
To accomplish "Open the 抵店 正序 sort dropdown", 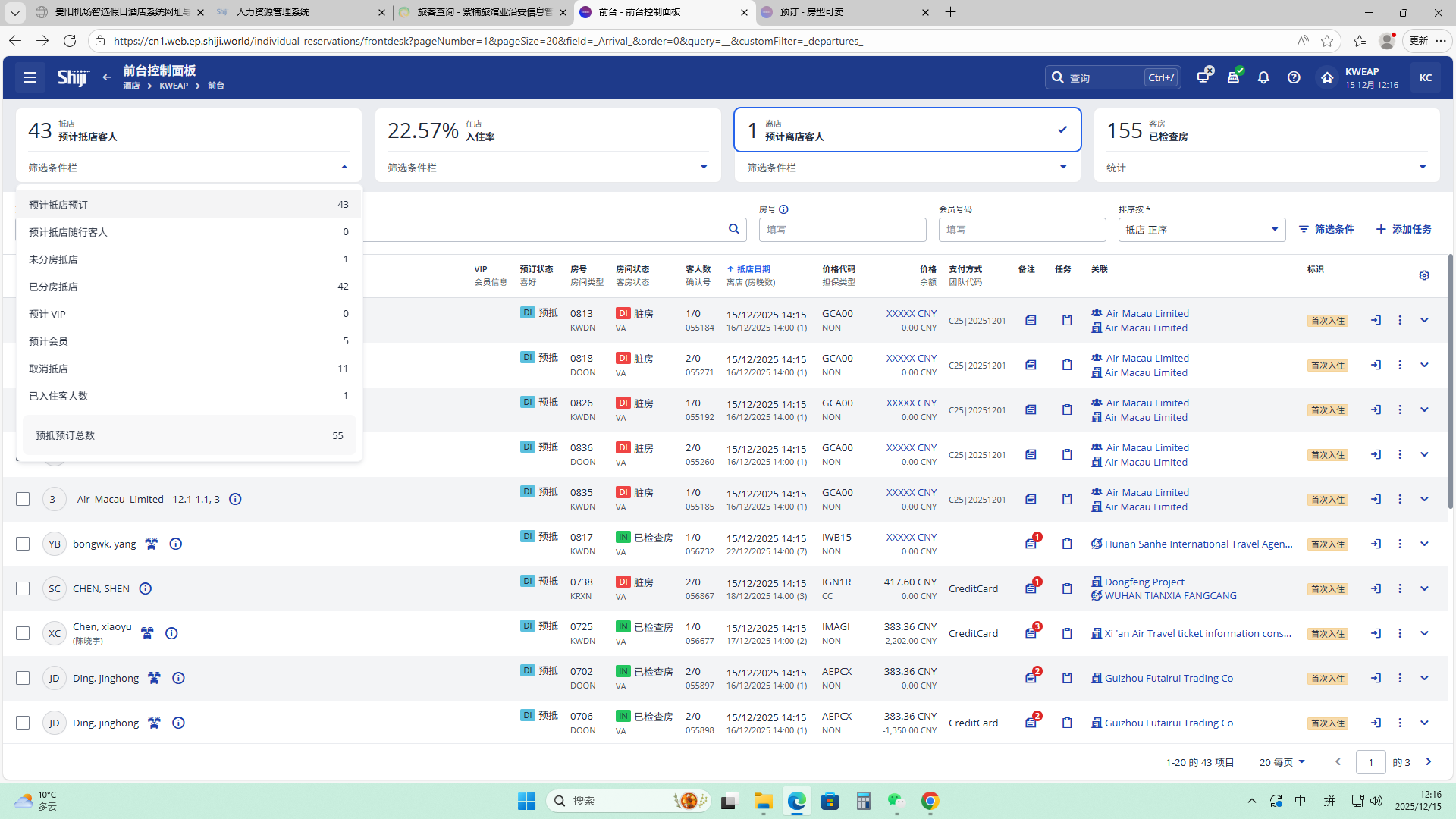I will click(1201, 230).
